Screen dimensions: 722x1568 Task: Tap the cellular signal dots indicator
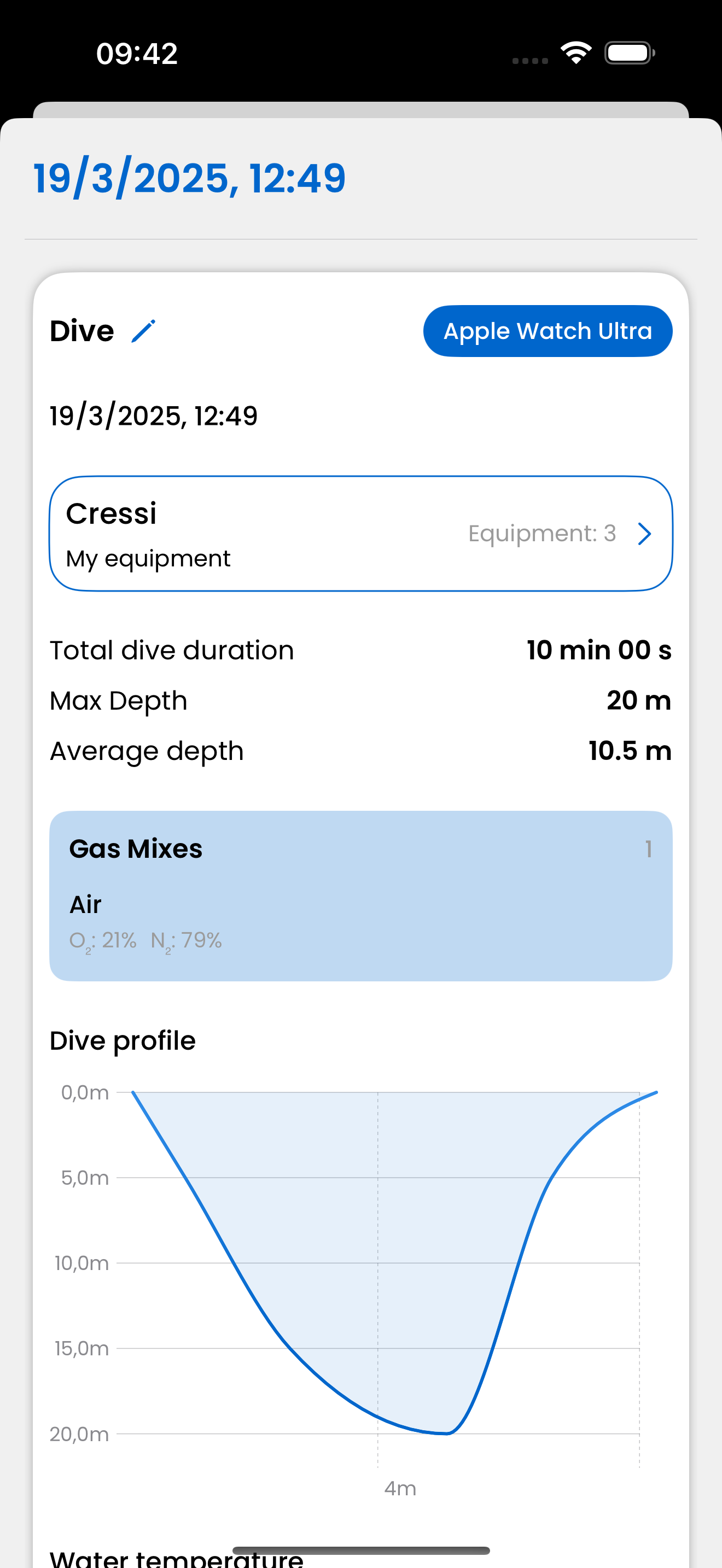pos(529,60)
